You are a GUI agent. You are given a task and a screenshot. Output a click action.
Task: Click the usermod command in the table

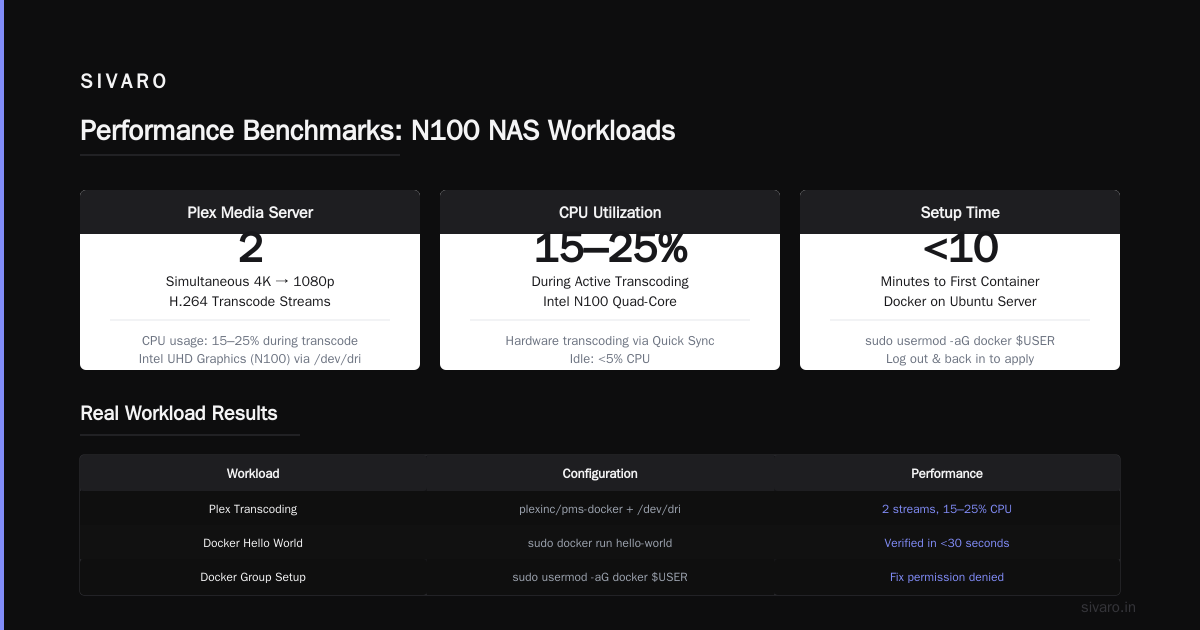[600, 577]
